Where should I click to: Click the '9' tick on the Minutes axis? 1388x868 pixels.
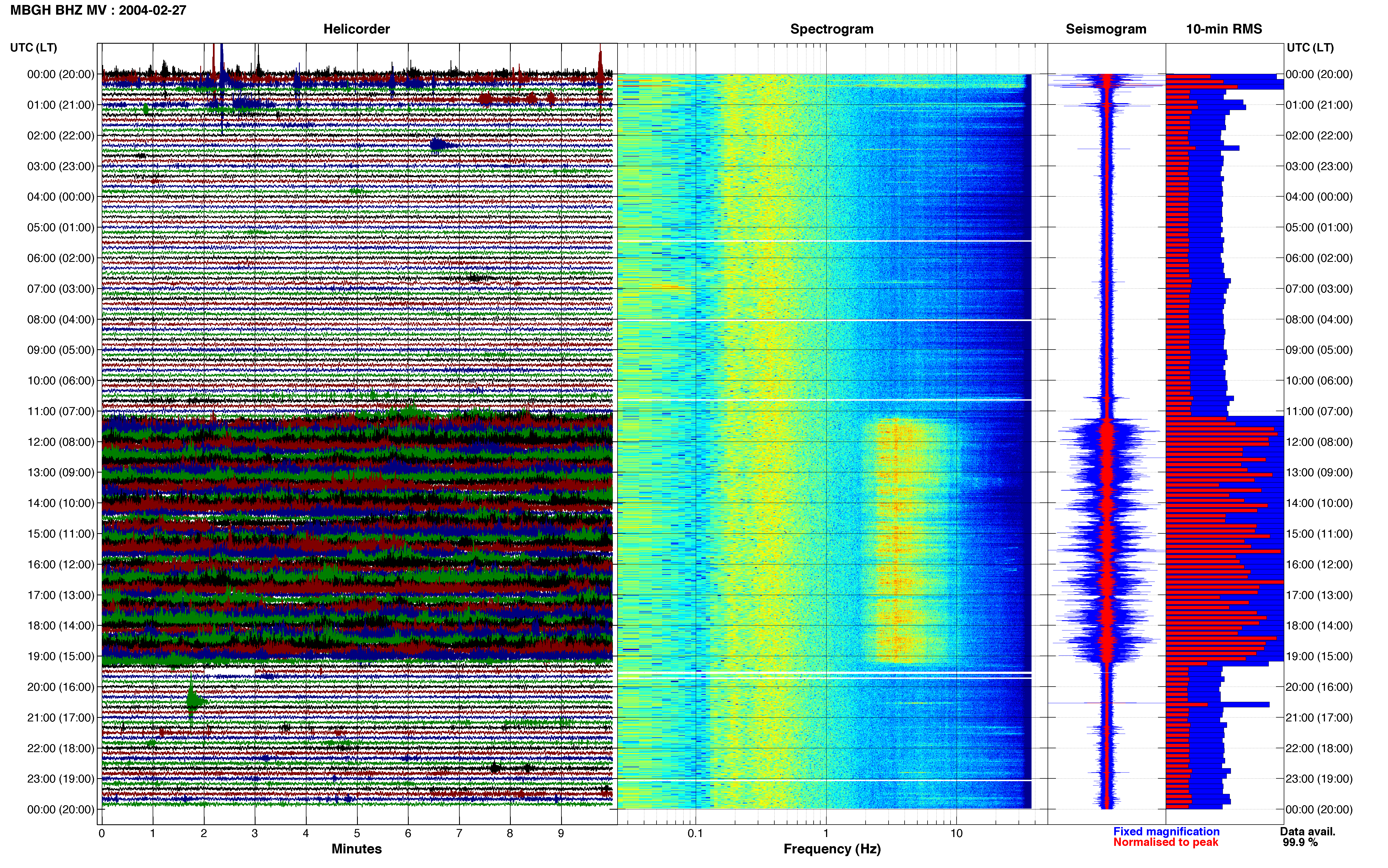(x=561, y=833)
